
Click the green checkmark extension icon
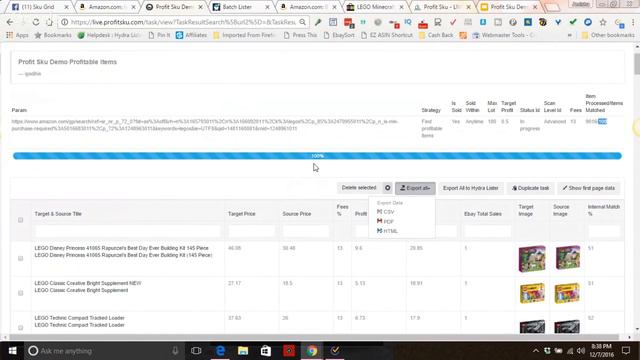tap(573, 22)
